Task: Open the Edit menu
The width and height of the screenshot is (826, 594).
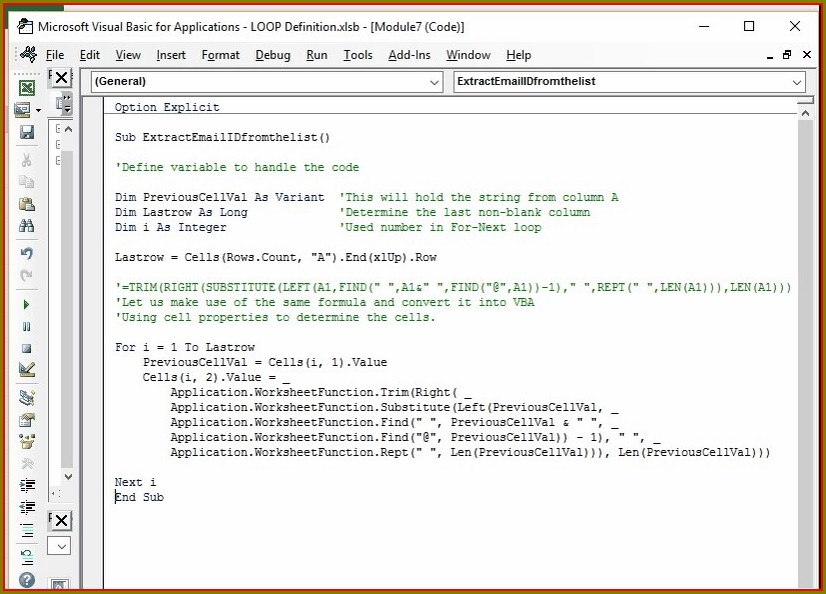Action: tap(90, 55)
